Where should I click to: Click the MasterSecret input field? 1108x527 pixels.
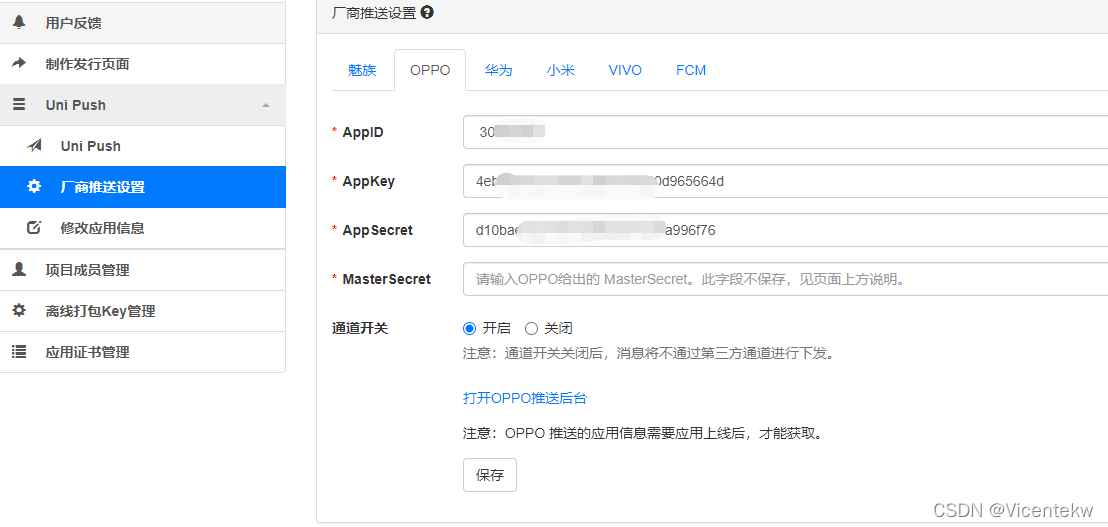click(785, 279)
